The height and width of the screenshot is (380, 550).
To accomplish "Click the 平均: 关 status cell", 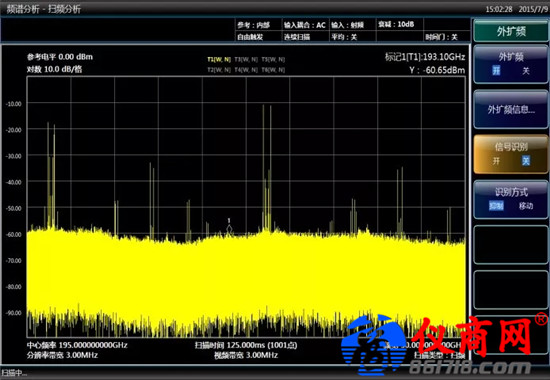I will coord(344,37).
